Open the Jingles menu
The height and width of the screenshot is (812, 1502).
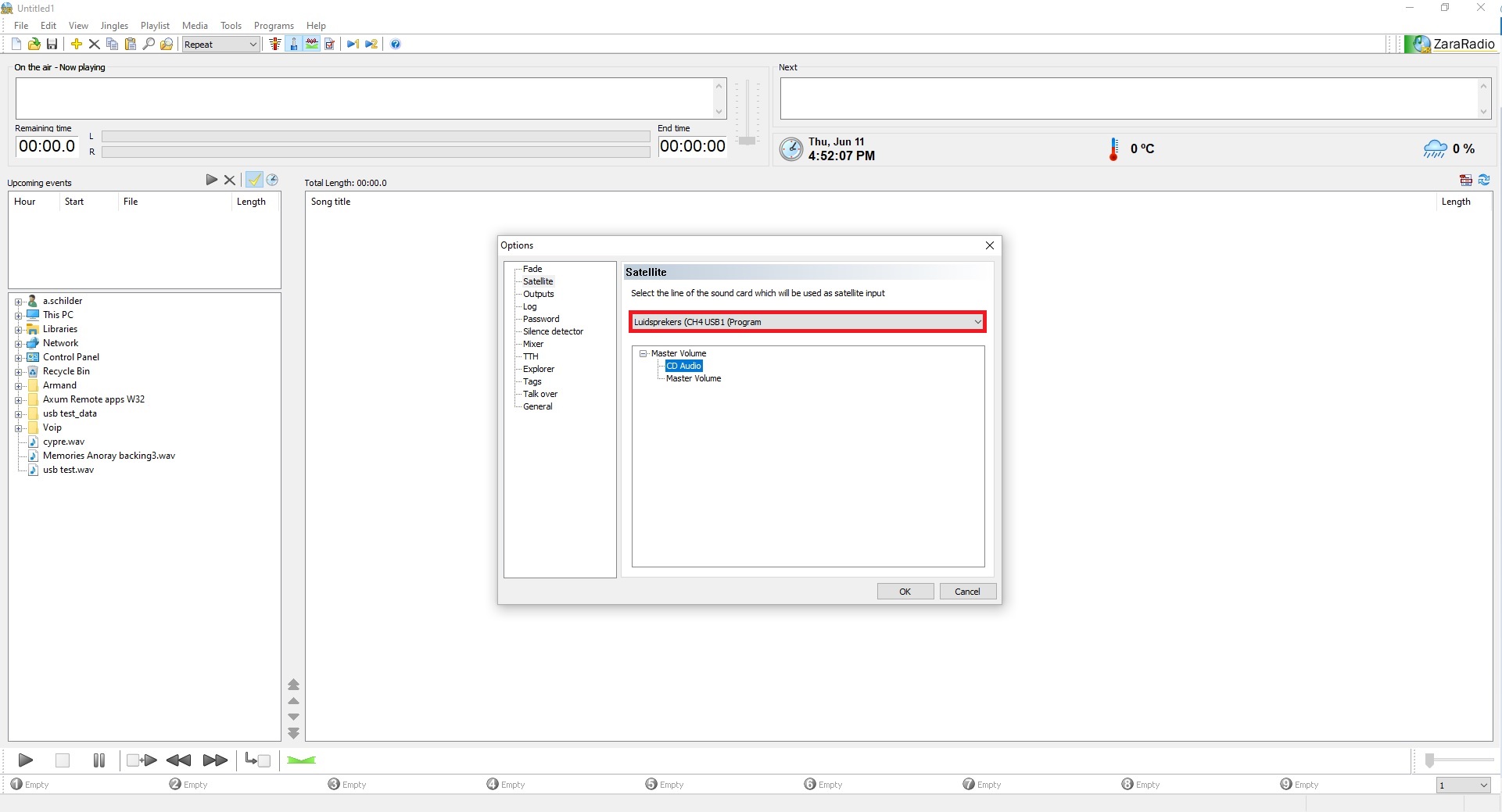pyautogui.click(x=114, y=26)
